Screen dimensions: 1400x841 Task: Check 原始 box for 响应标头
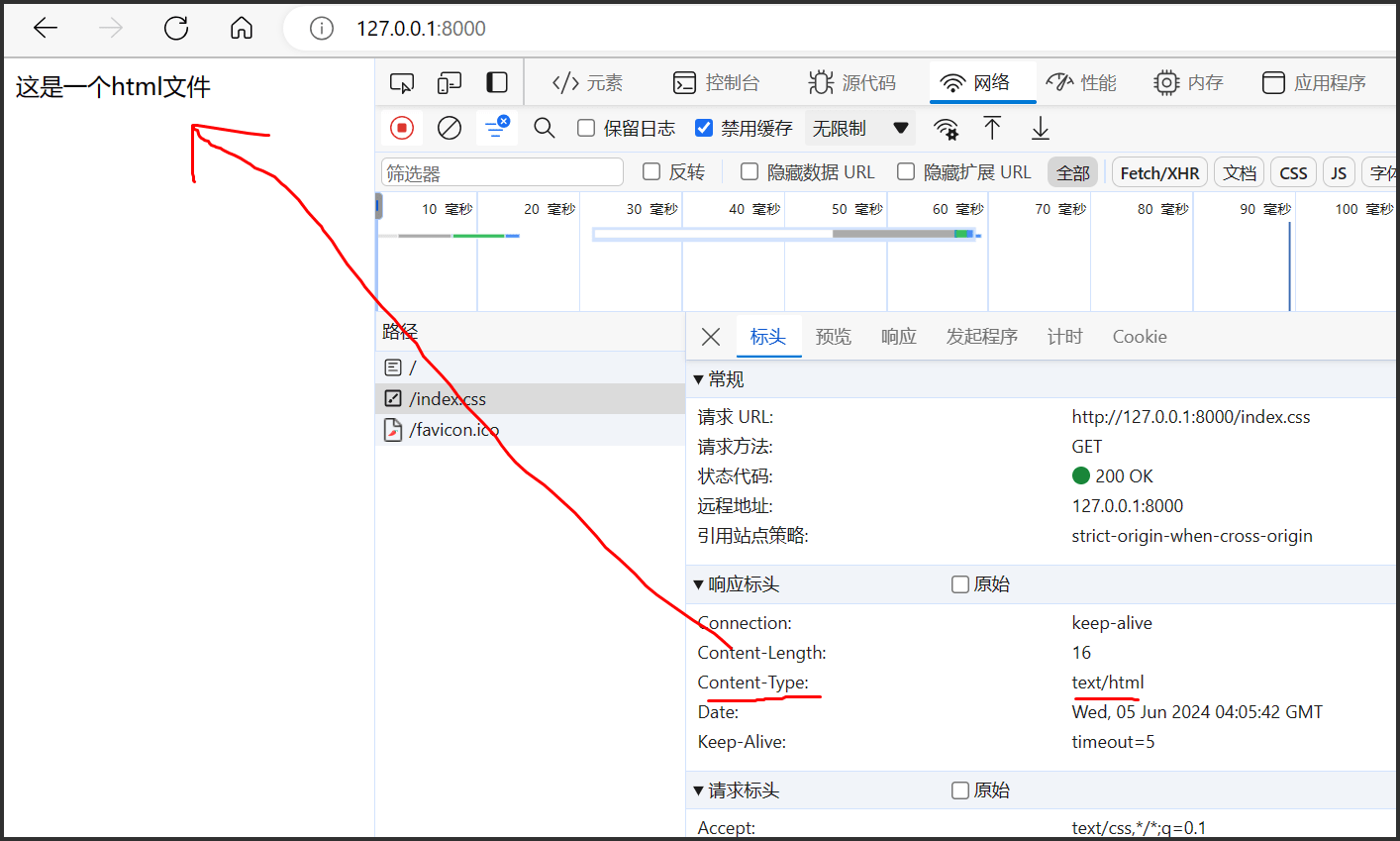[x=960, y=584]
